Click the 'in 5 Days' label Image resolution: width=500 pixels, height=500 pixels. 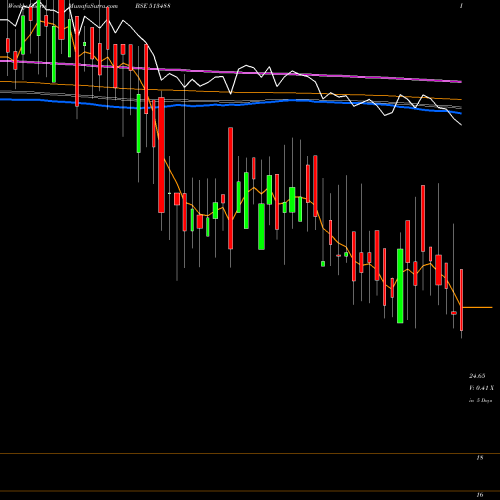480,400
